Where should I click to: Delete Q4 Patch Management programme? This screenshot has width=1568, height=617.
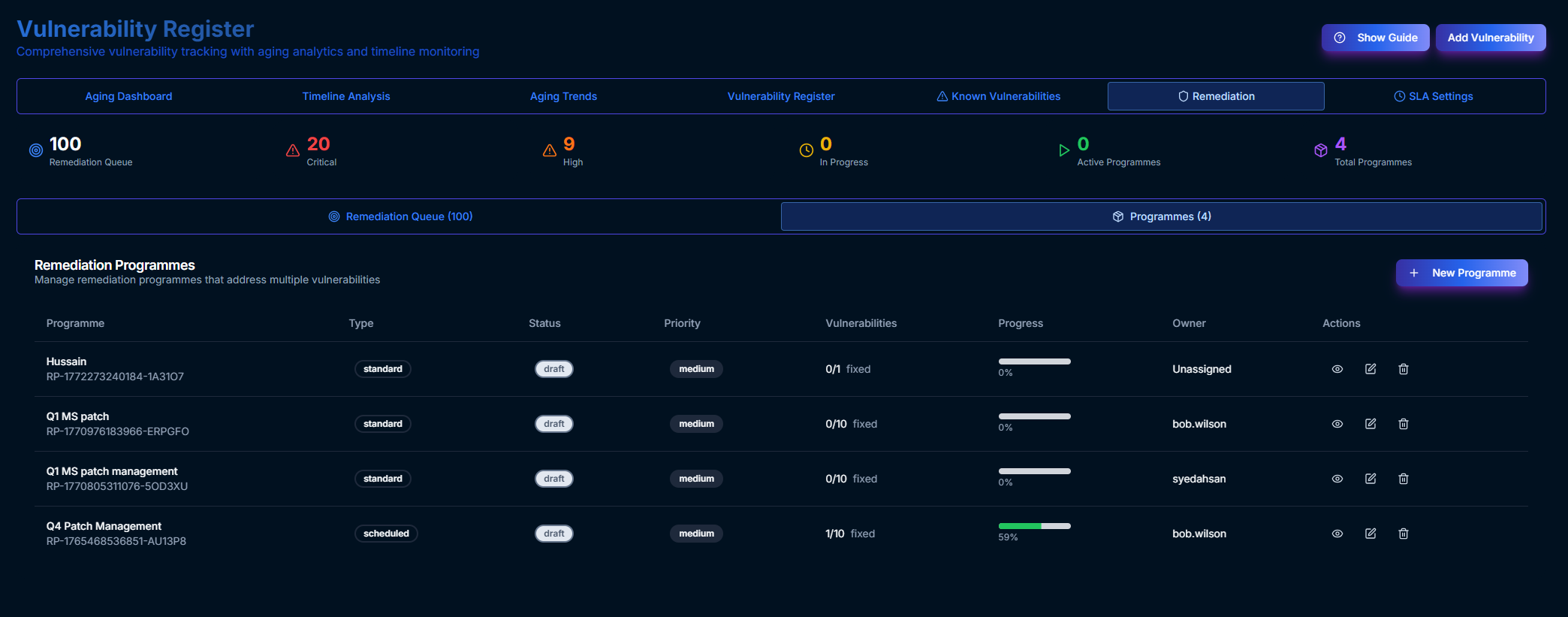pyautogui.click(x=1404, y=534)
